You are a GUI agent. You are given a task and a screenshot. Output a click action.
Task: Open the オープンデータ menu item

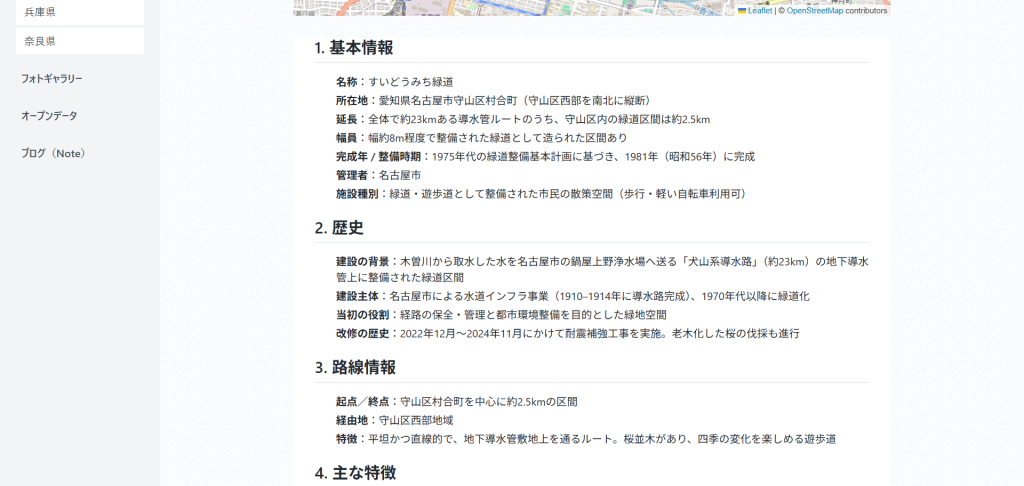coord(49,116)
